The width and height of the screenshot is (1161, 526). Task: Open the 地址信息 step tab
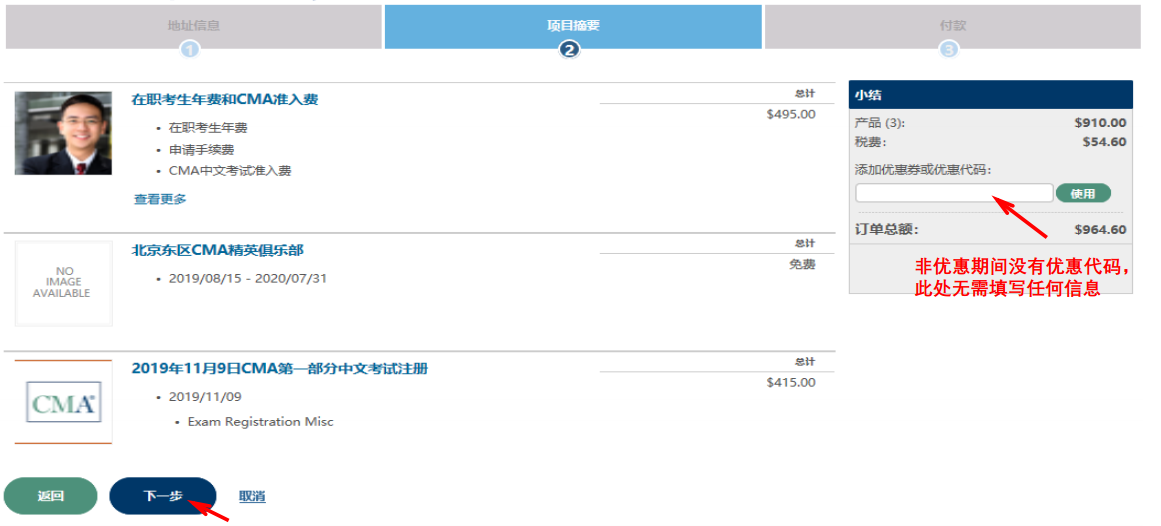[193, 25]
